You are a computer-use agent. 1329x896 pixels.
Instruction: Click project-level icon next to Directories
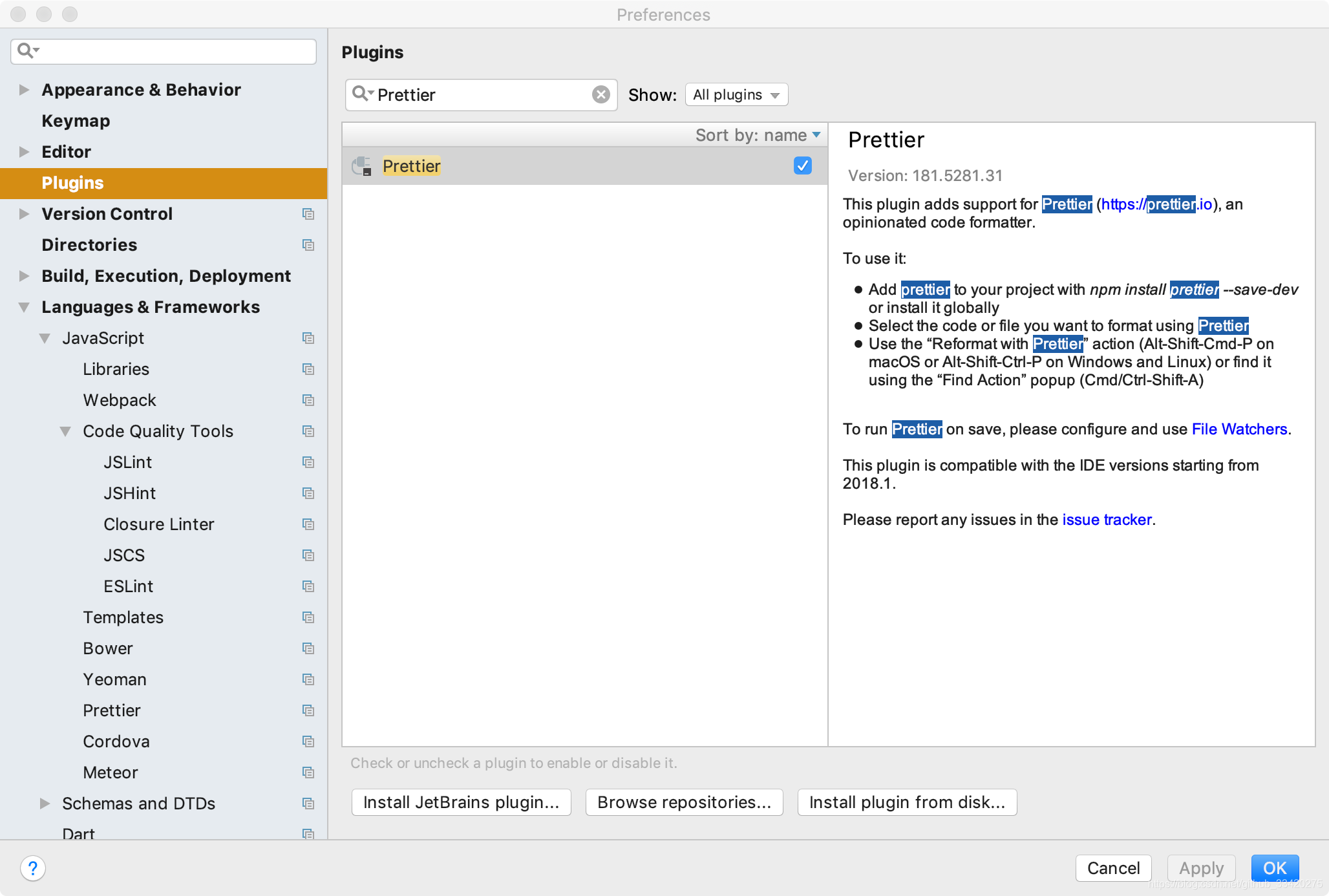(308, 245)
